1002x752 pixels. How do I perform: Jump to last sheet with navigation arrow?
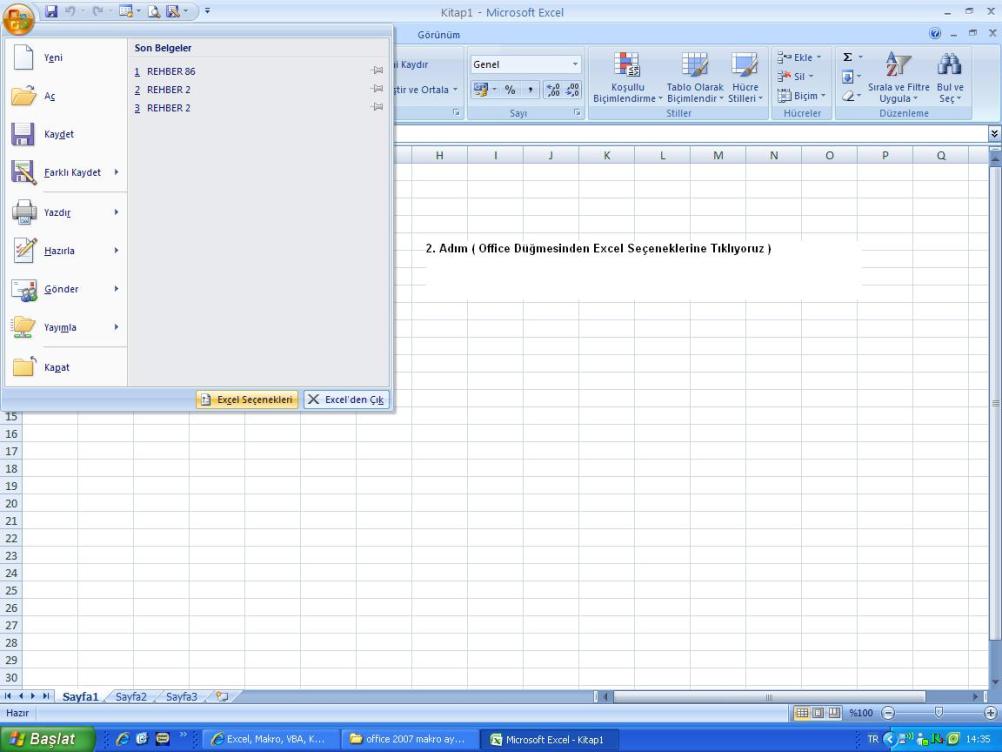(45, 696)
